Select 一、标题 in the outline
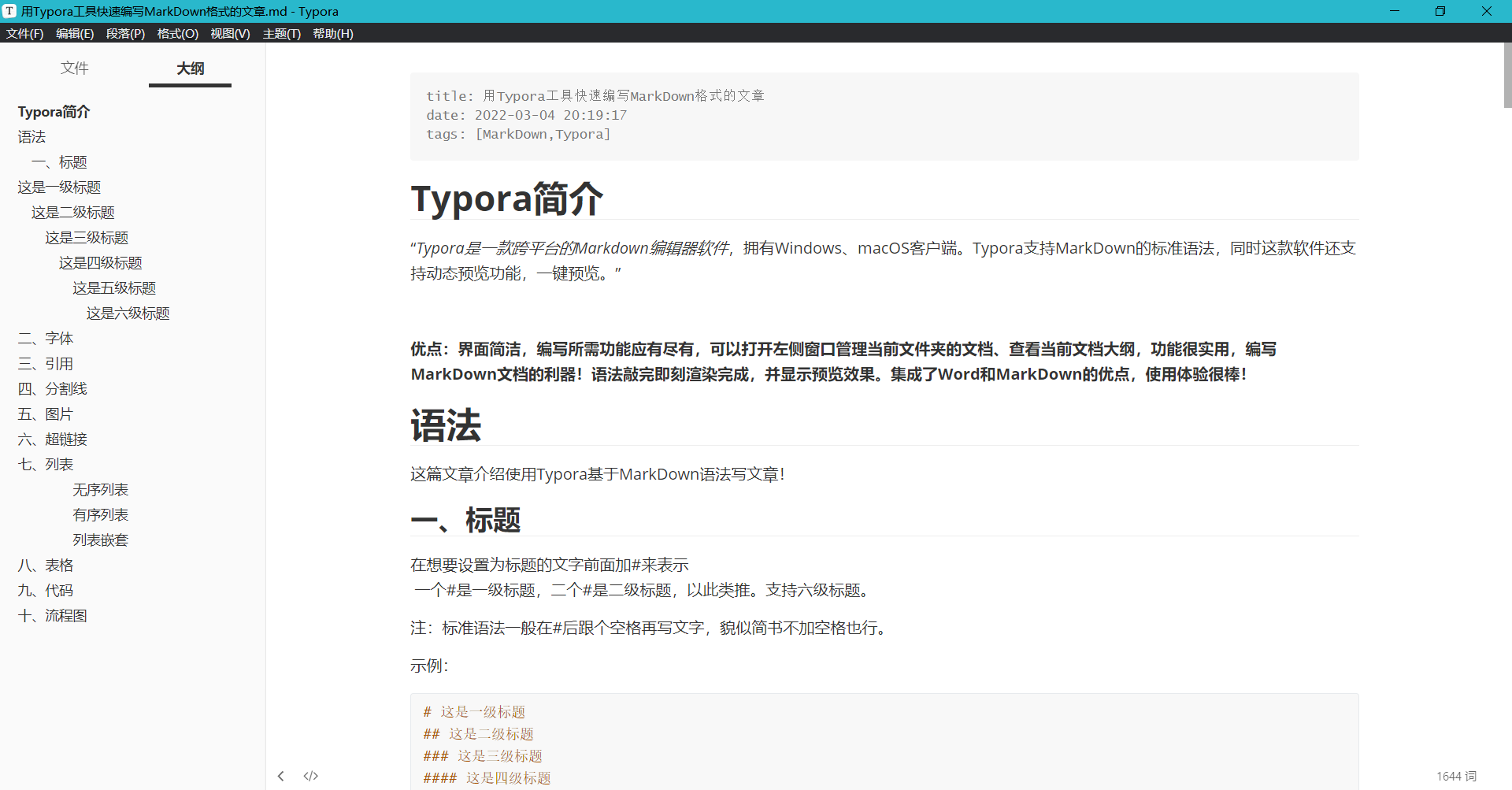The width and height of the screenshot is (1512, 790). click(59, 162)
